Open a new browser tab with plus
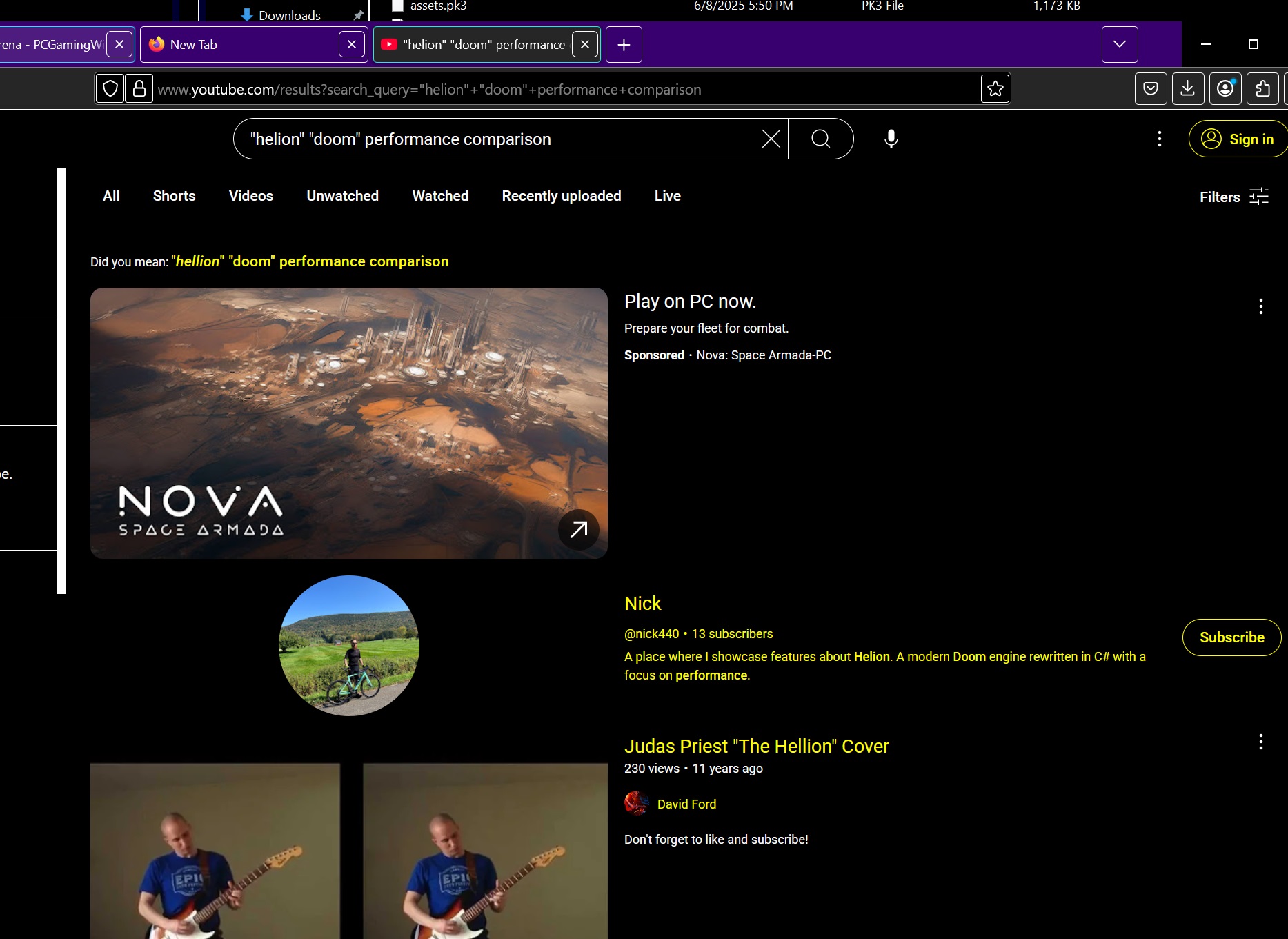The width and height of the screenshot is (1288, 939). (624, 44)
